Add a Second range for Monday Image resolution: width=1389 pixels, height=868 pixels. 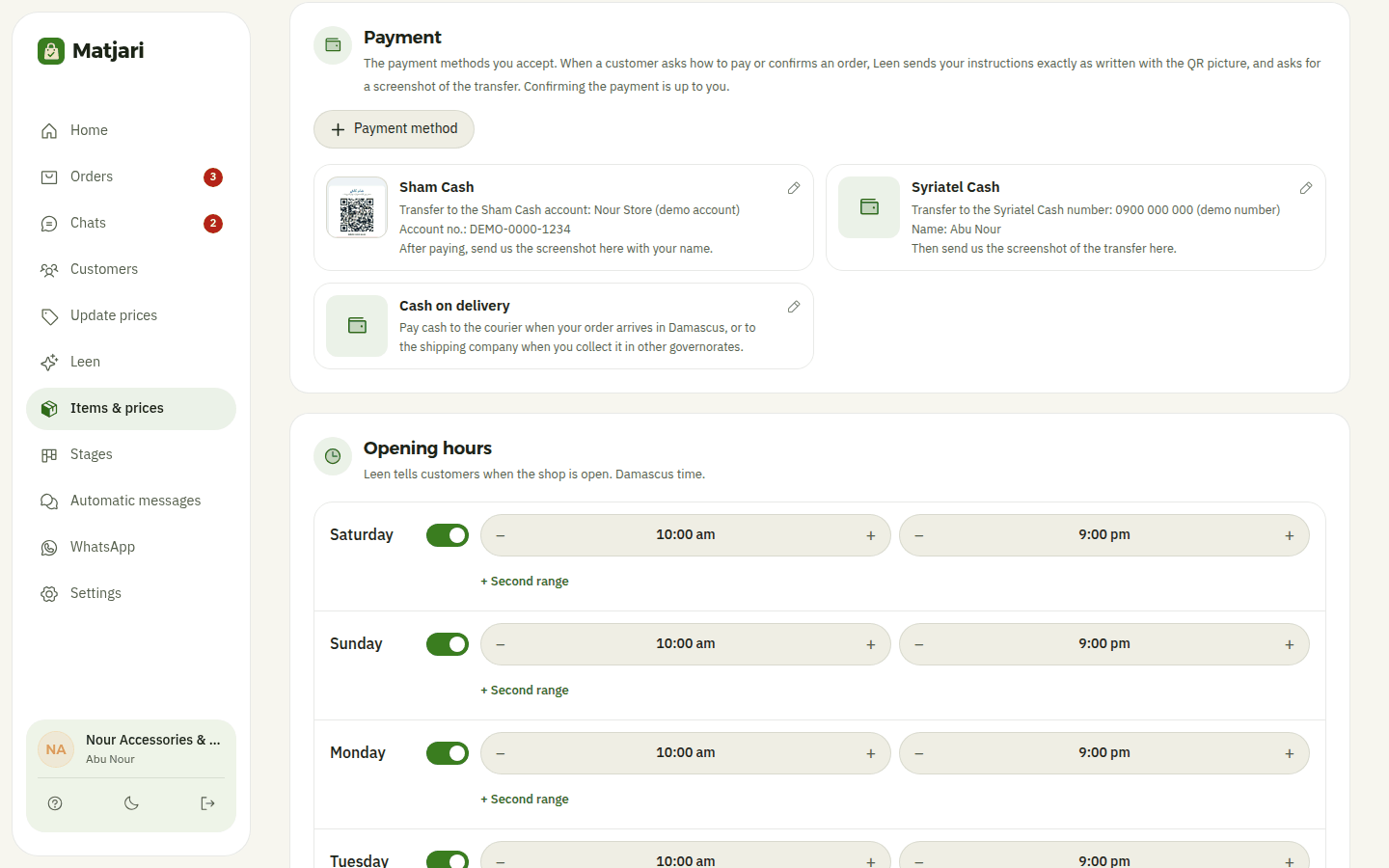click(x=525, y=800)
